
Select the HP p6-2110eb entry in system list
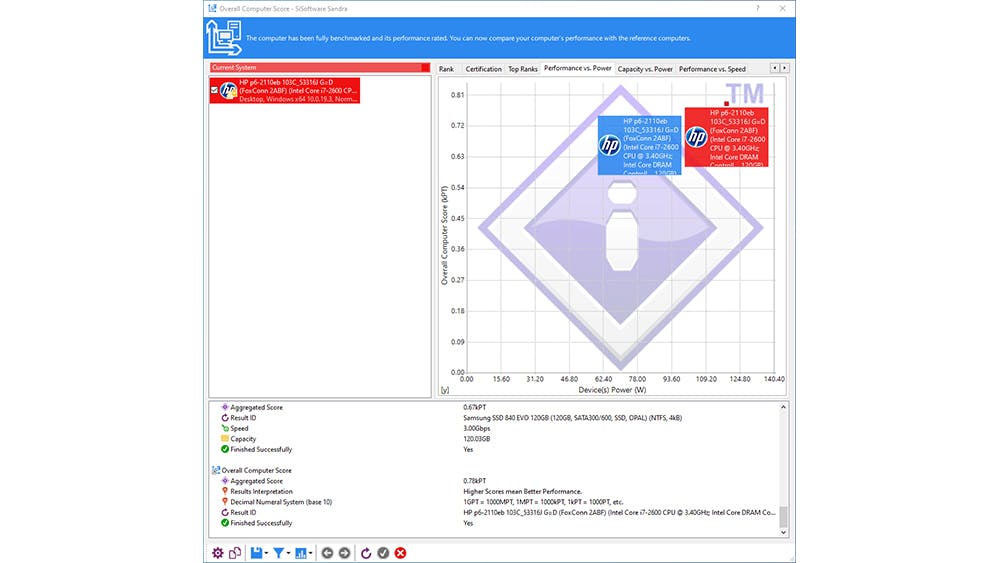[x=285, y=91]
